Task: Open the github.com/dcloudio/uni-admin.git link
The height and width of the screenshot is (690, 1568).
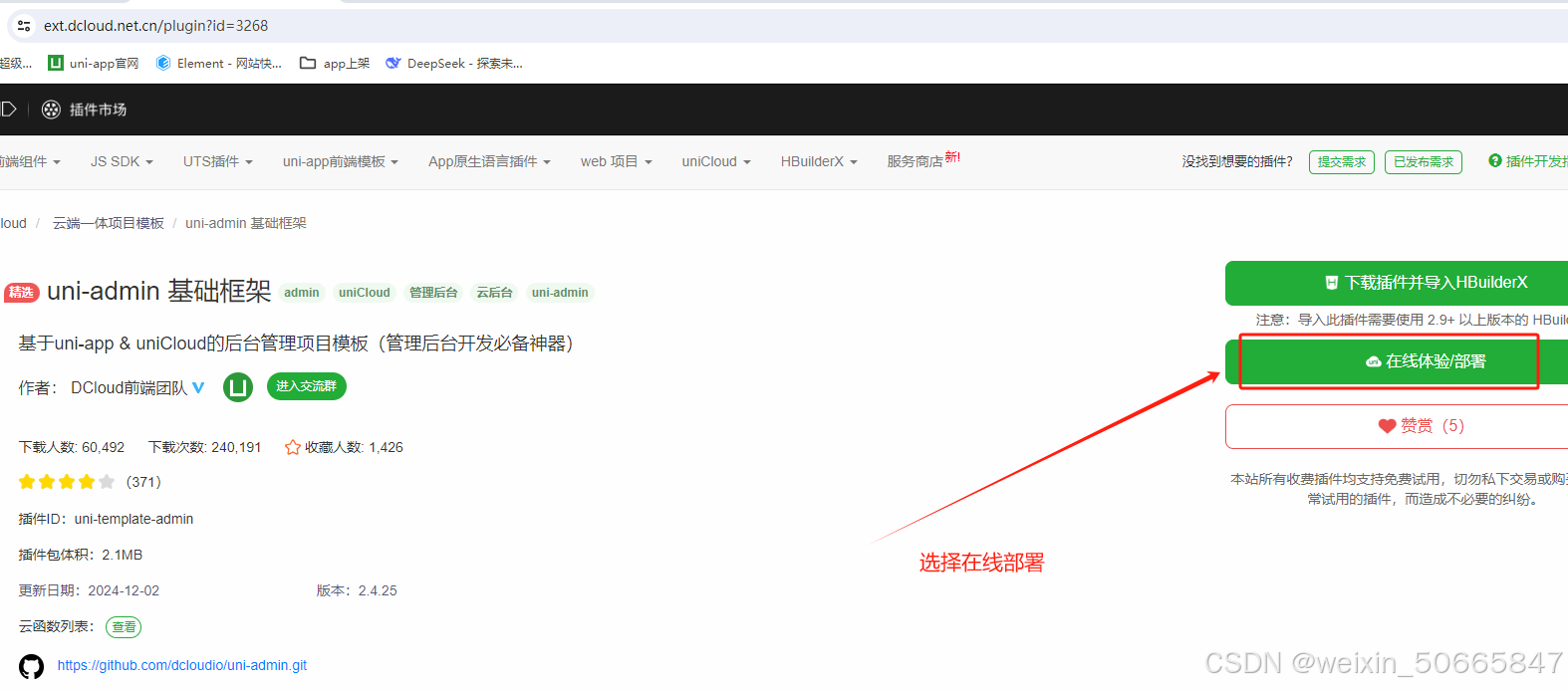Action: pos(182,665)
